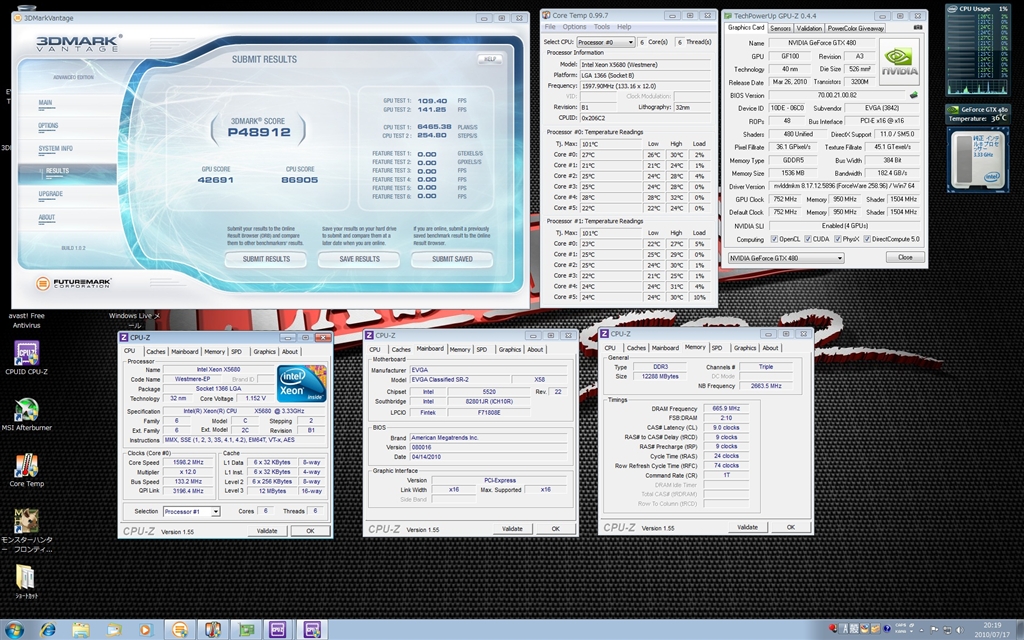This screenshot has height=640, width=1024.
Task: Click Save Results in 3DMark Vantage
Action: tap(359, 259)
